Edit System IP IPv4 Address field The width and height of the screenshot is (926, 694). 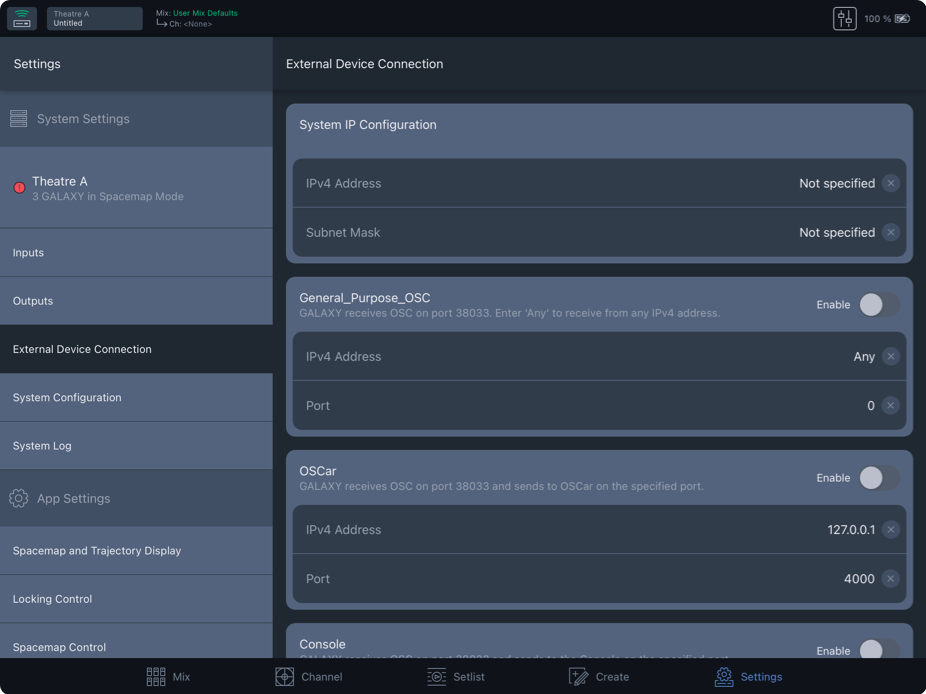pos(599,183)
